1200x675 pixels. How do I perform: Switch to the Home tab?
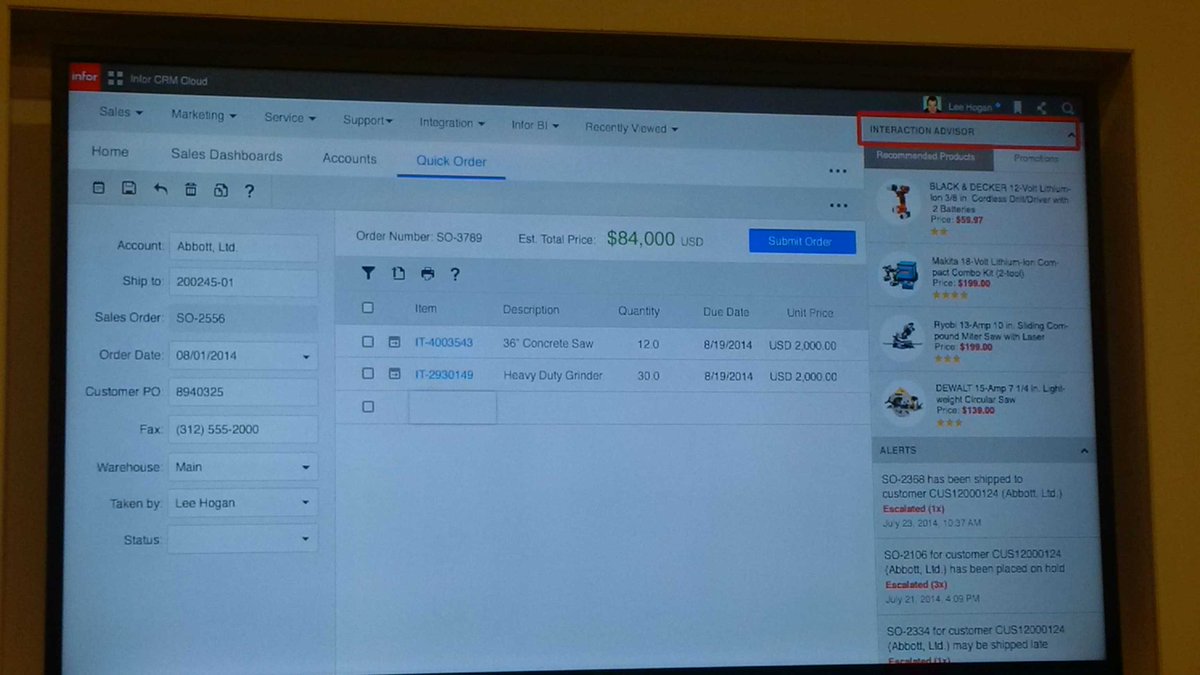pos(110,152)
